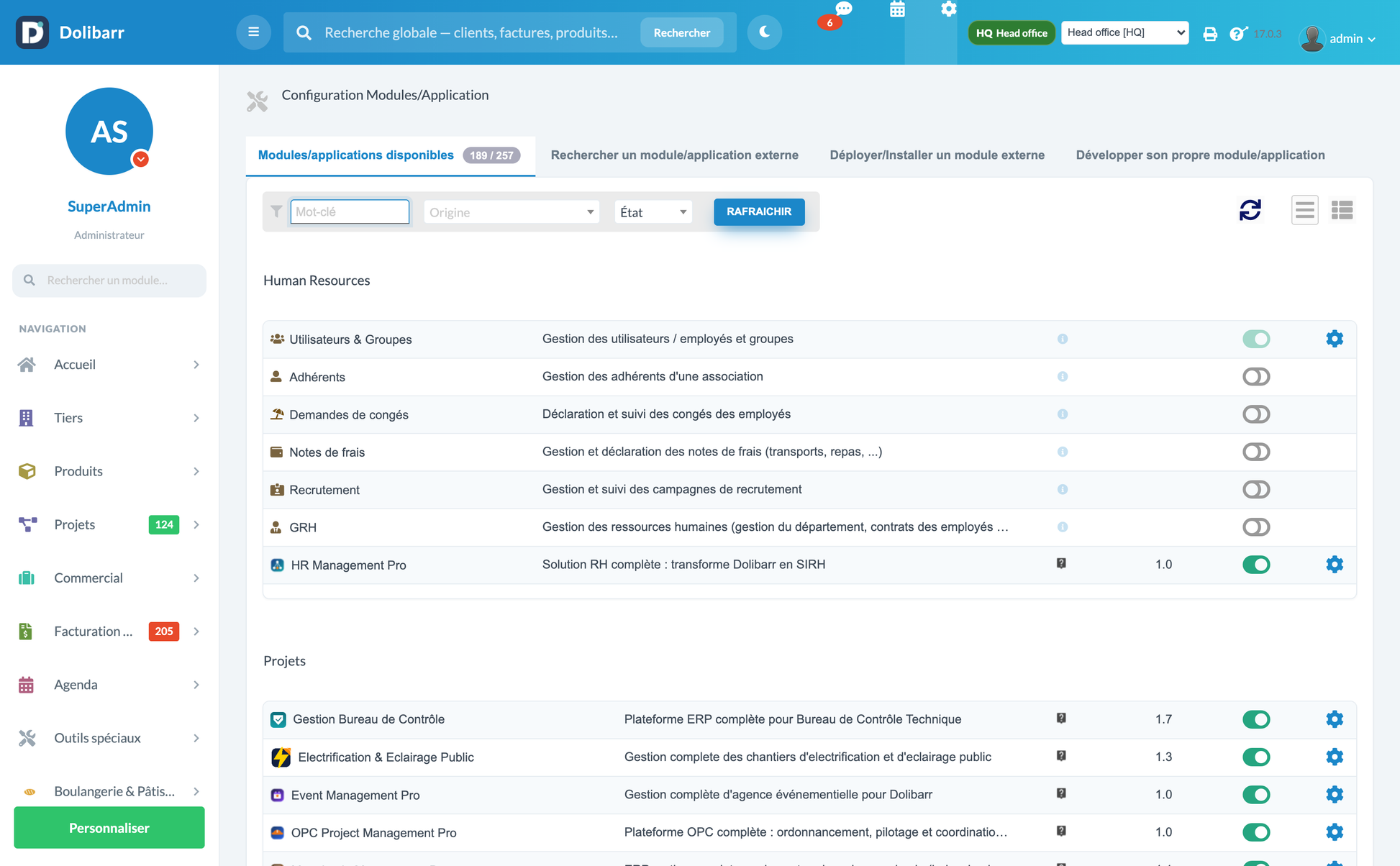Open settings gear for Electrification & Eclairage Public
This screenshot has height=866, width=1400.
[1335, 757]
